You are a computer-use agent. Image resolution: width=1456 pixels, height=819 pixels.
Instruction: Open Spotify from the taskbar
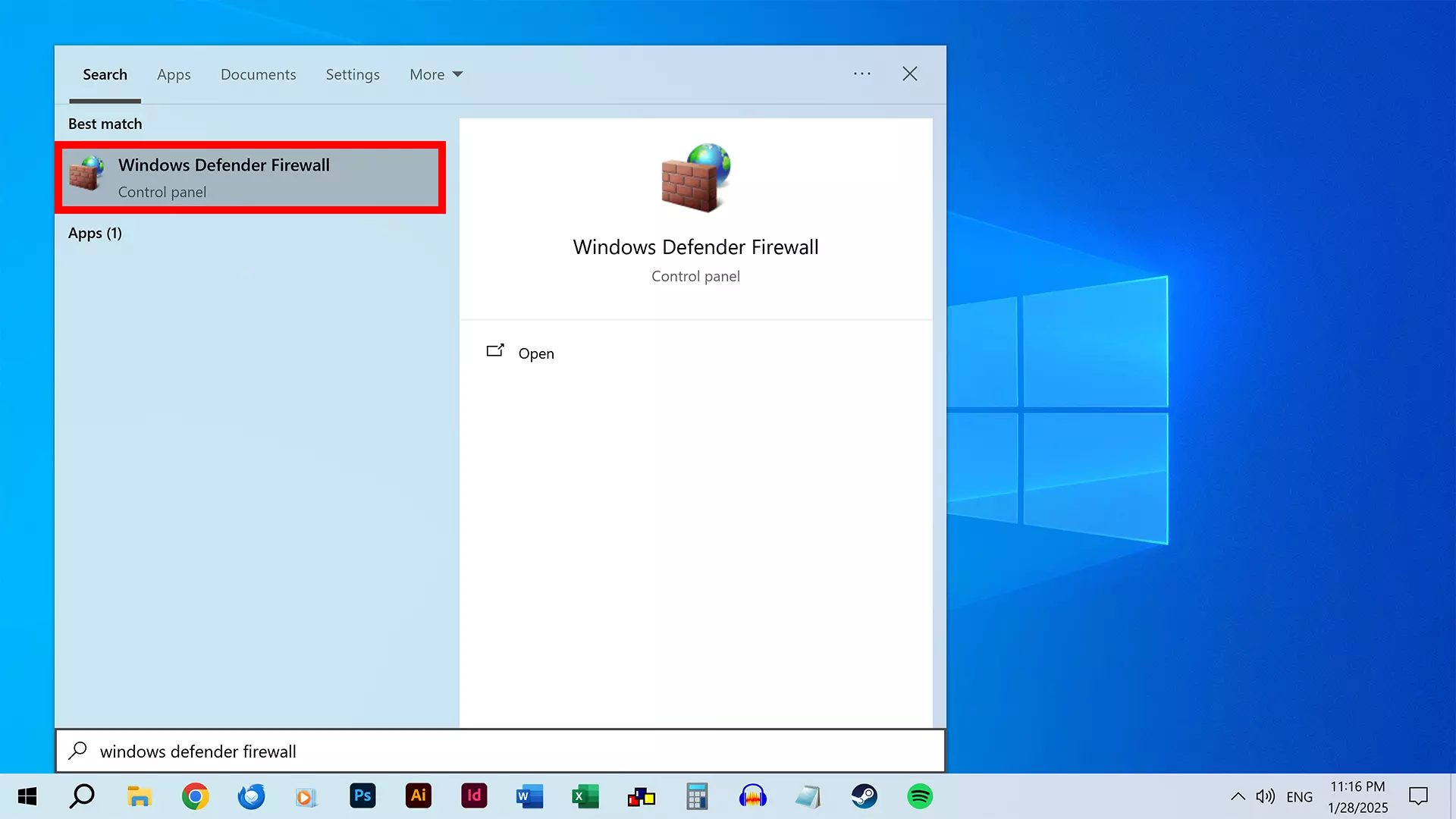point(920,796)
